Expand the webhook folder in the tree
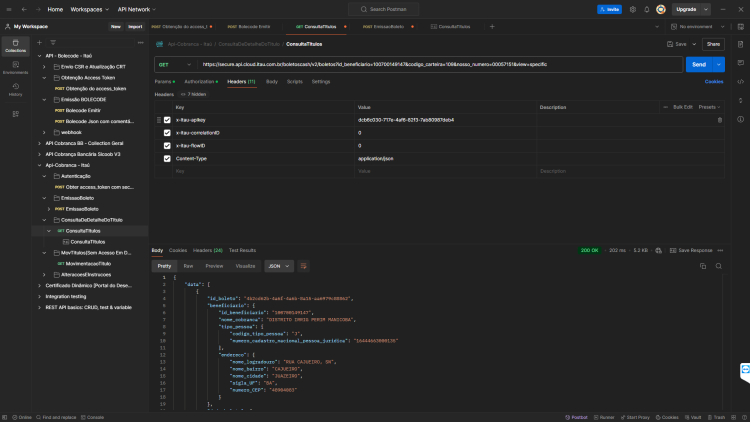 tap(44, 133)
